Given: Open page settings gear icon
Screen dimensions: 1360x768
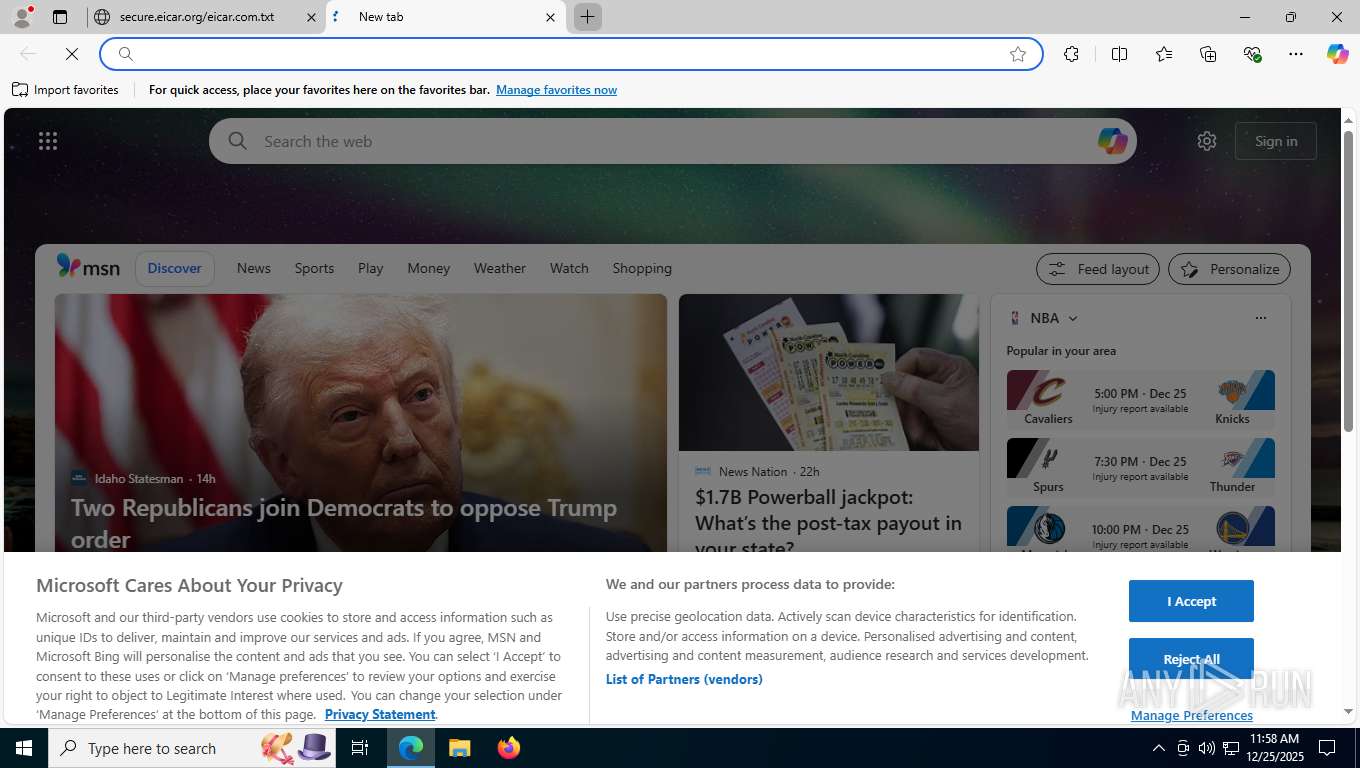Looking at the screenshot, I should [1207, 141].
